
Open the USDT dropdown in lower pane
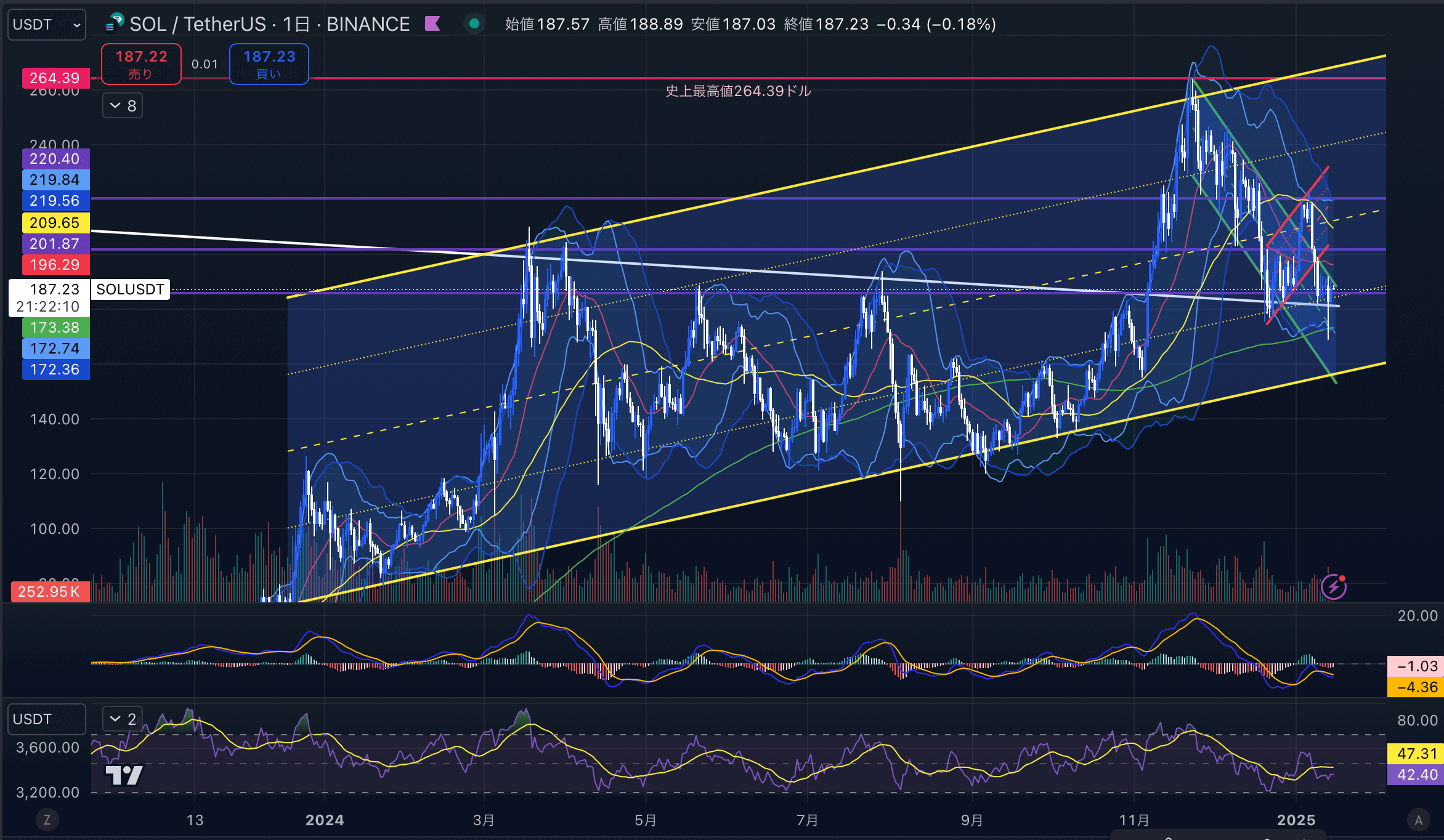[x=47, y=719]
